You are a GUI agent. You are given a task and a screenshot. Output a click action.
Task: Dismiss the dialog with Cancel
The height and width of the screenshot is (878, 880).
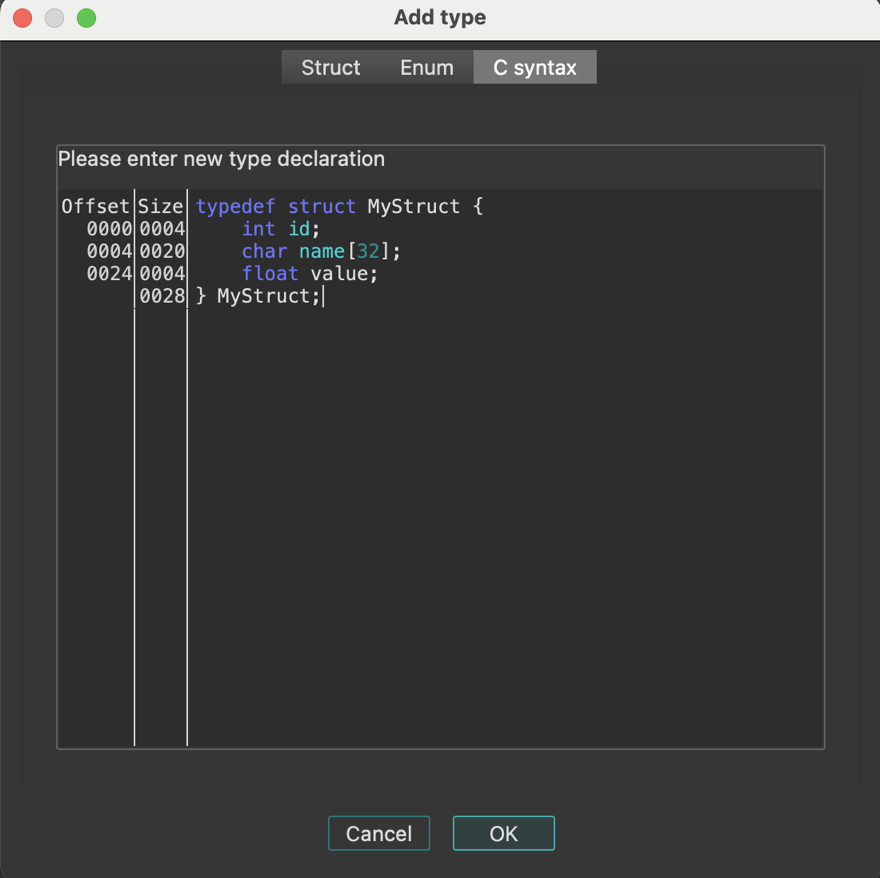point(378,833)
